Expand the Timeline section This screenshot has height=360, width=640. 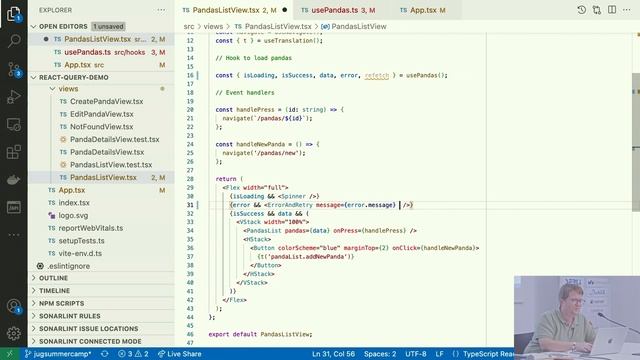(x=102, y=291)
